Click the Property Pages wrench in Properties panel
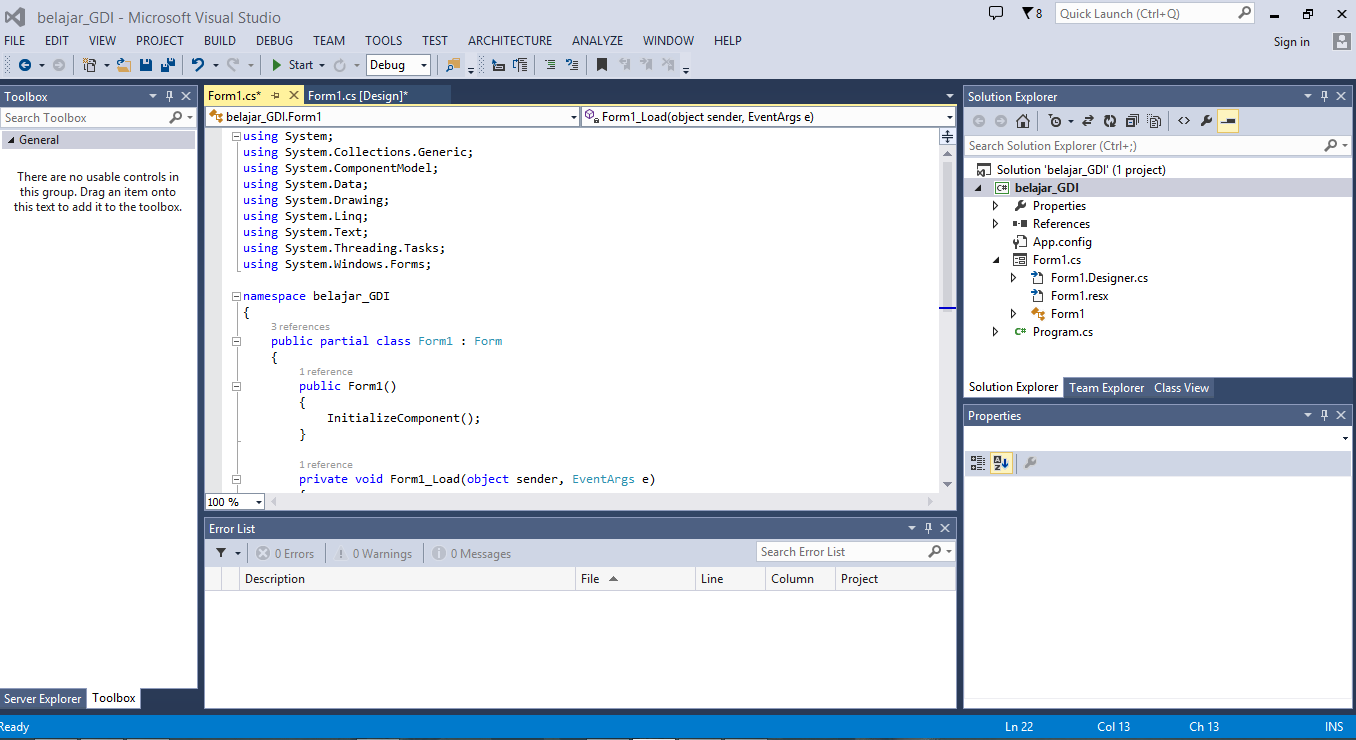This screenshot has width=1356, height=740. [x=1030, y=463]
